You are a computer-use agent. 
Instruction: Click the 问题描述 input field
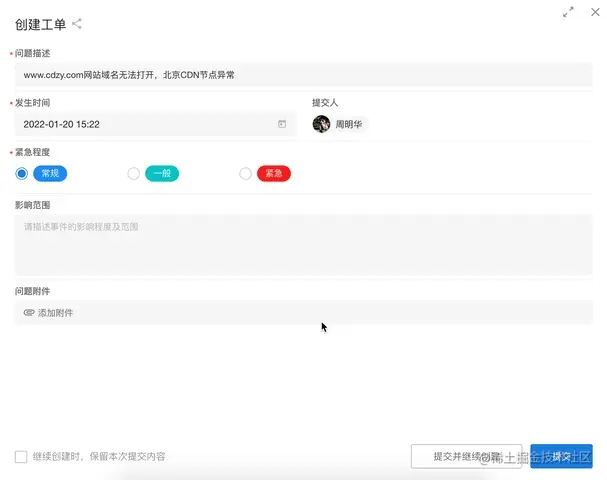click(x=304, y=75)
